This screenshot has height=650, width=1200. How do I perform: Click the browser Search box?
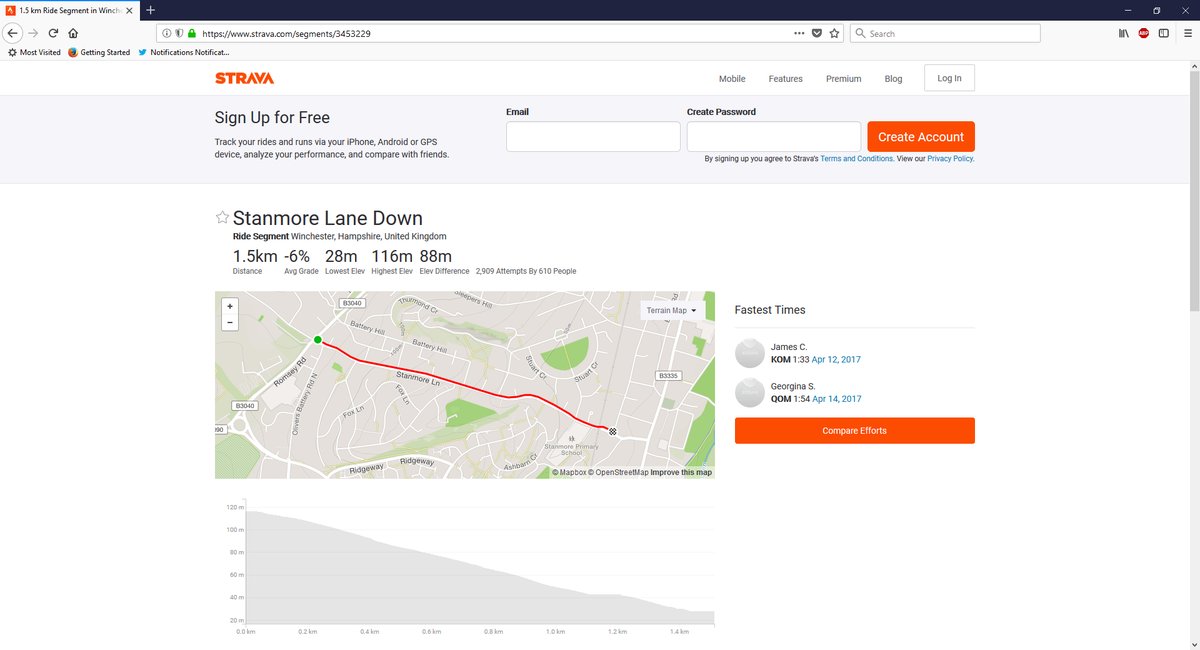(945, 33)
